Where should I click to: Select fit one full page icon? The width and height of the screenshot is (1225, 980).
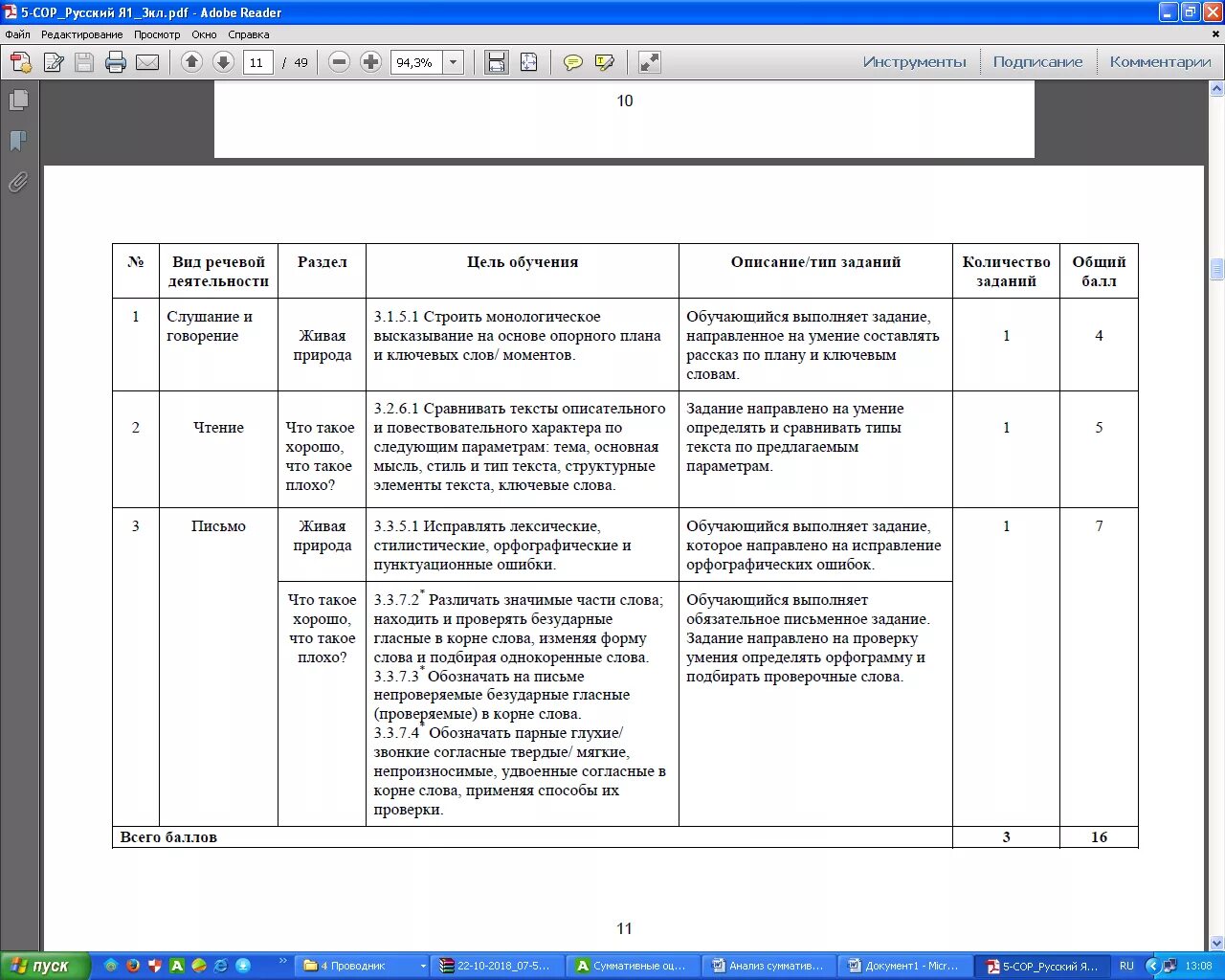click(x=528, y=62)
